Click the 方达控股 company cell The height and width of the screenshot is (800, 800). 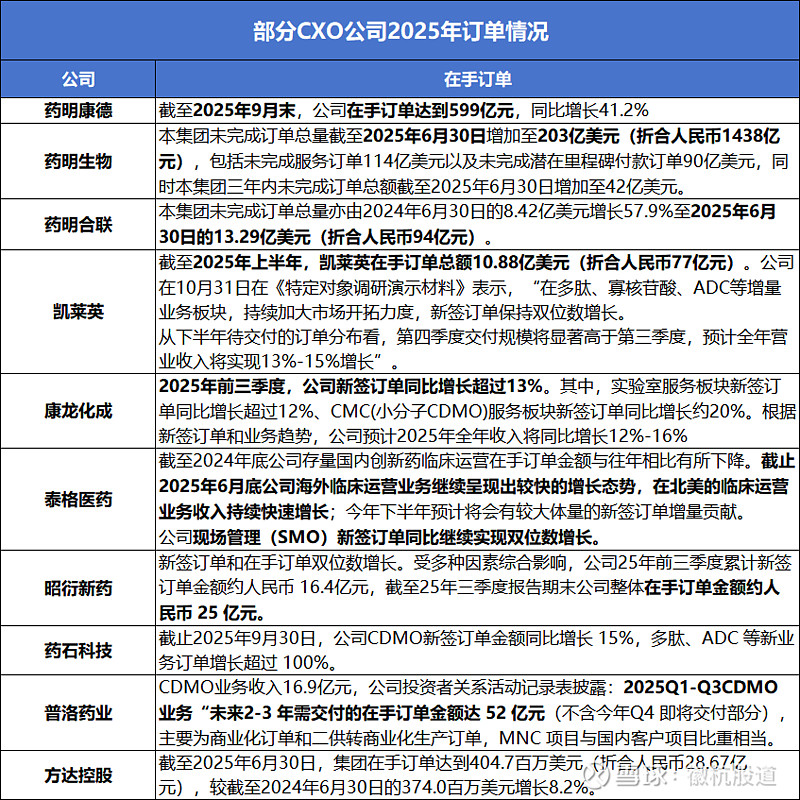click(x=78, y=775)
